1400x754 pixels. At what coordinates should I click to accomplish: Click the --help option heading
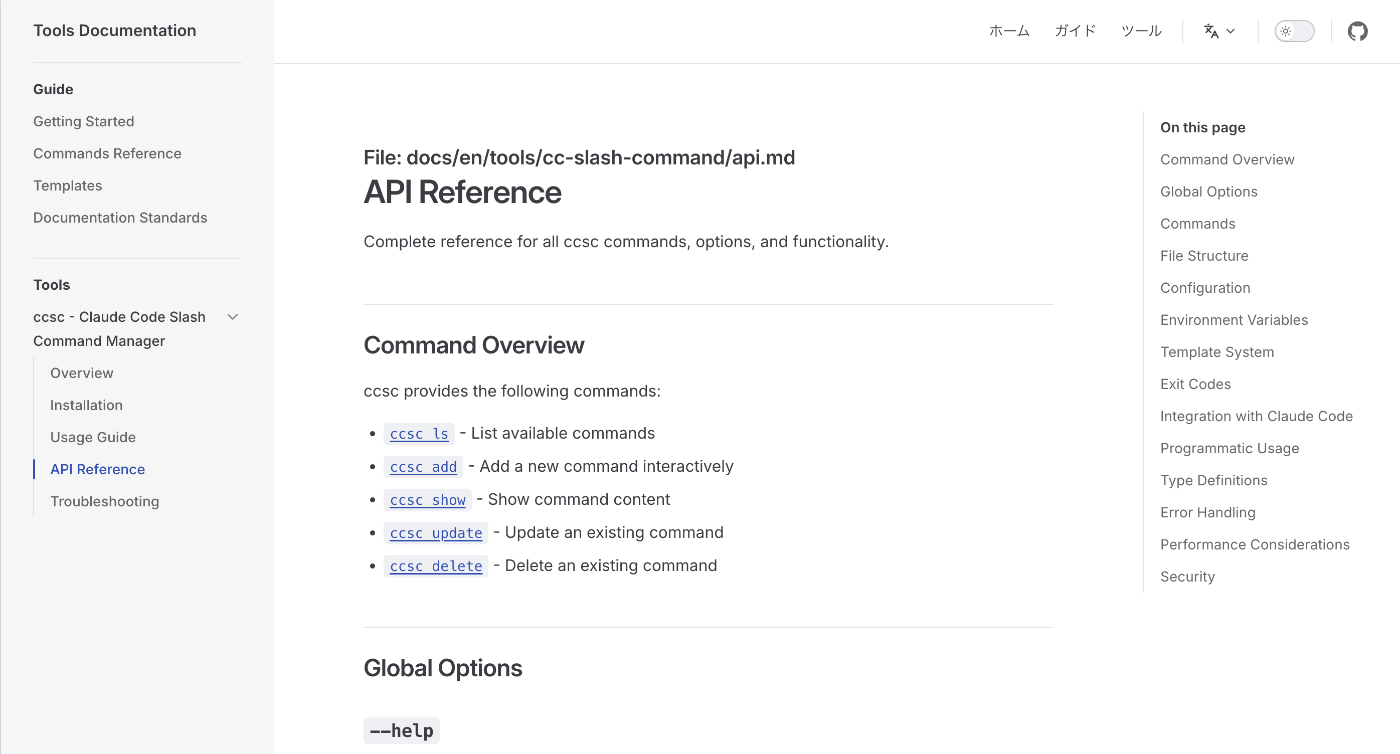(x=402, y=731)
